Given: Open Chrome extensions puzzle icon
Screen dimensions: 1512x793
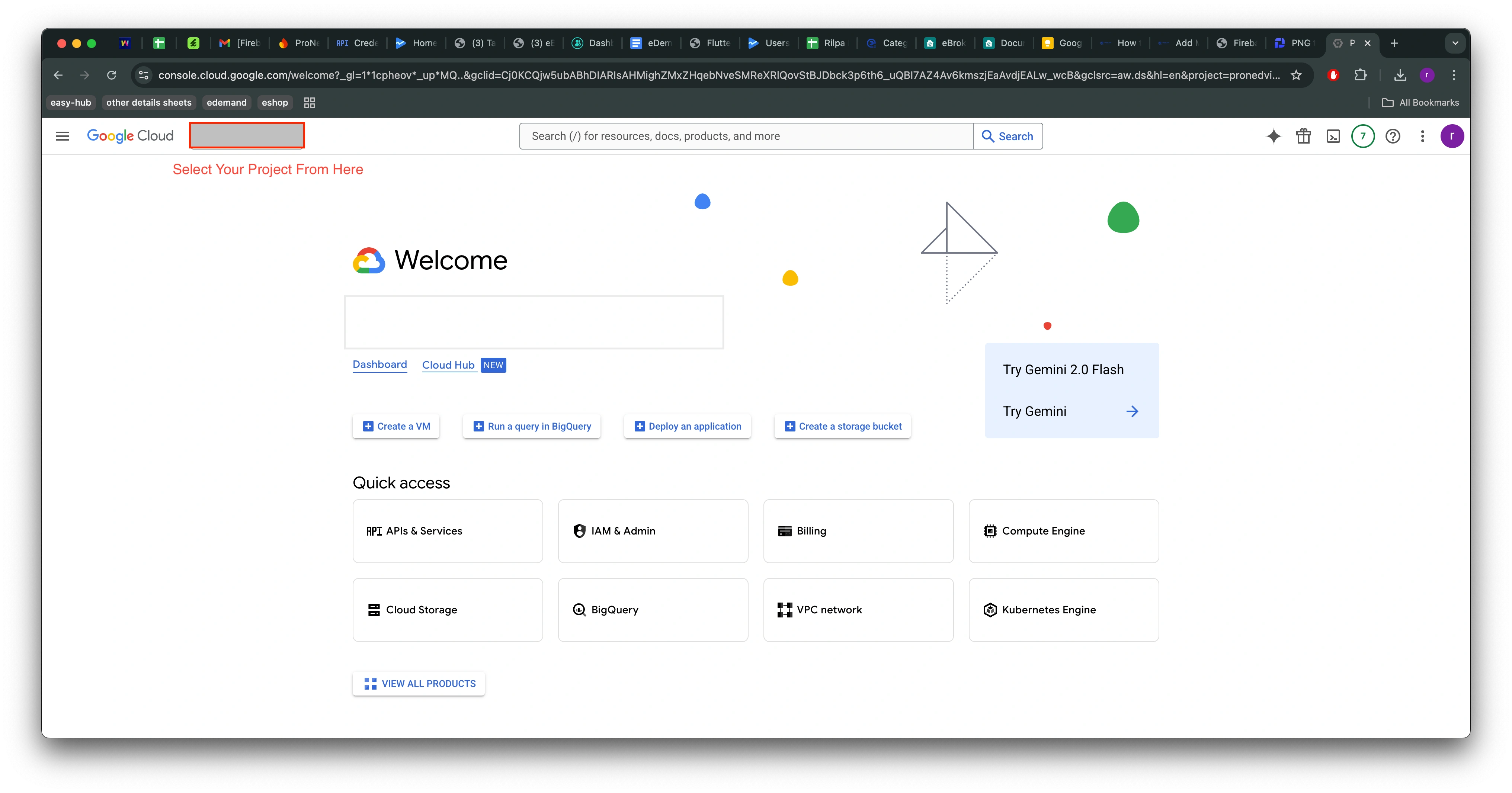Looking at the screenshot, I should click(x=1360, y=75).
